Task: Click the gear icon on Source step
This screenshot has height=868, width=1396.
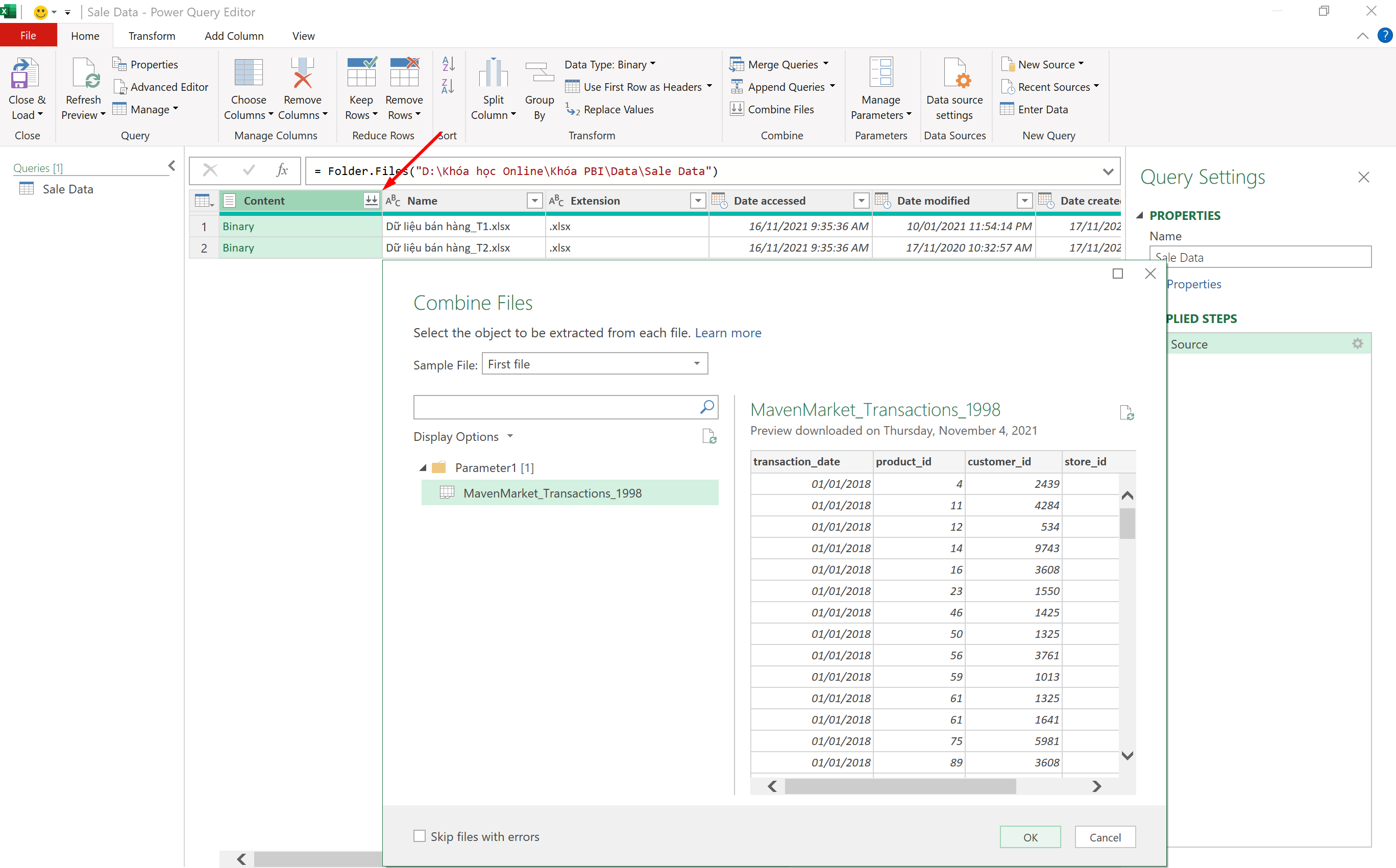Action: coord(1357,344)
